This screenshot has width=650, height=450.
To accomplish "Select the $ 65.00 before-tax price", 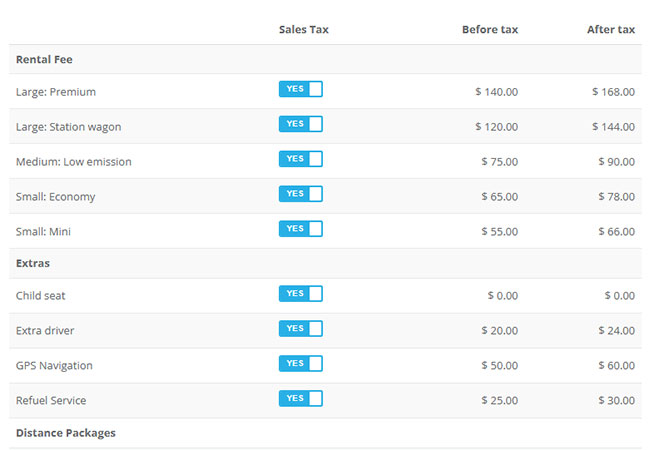I will tap(500, 197).
